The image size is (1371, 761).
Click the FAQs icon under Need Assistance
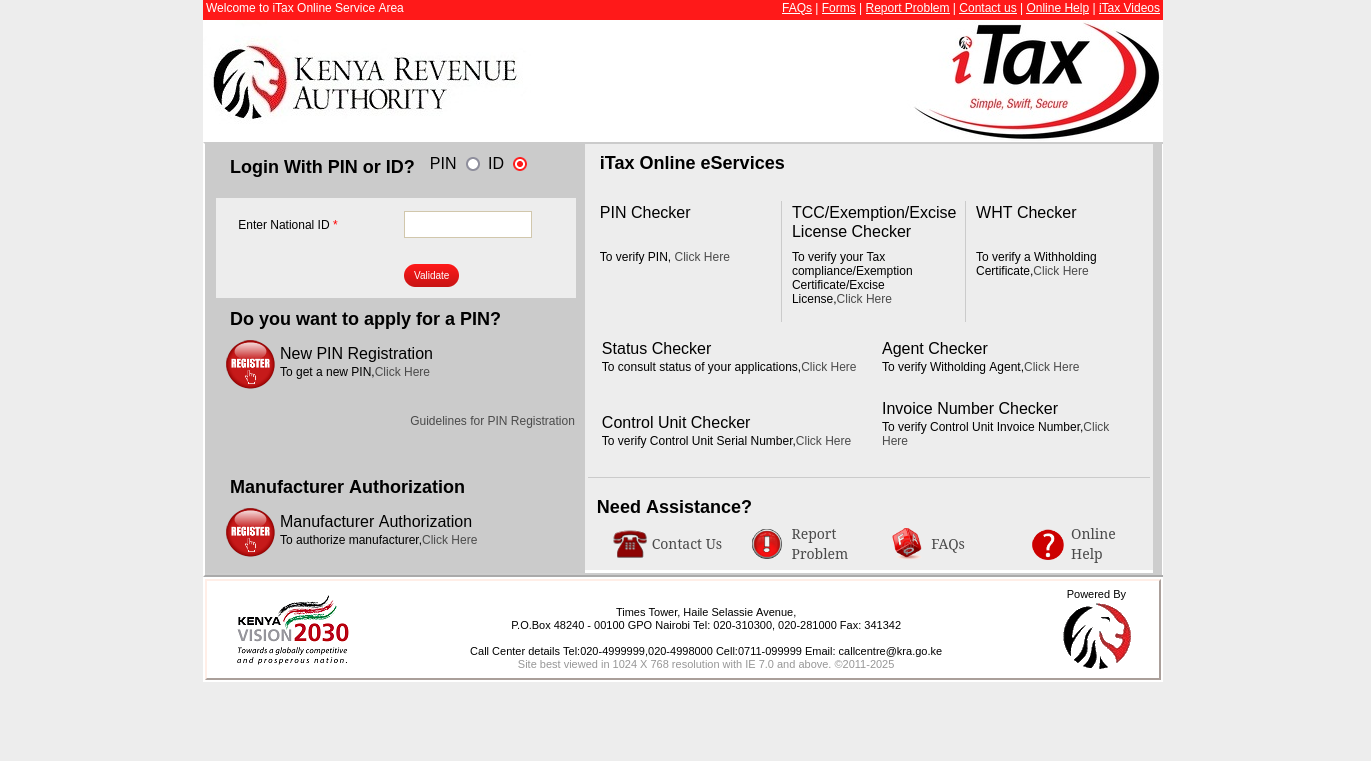pos(906,543)
